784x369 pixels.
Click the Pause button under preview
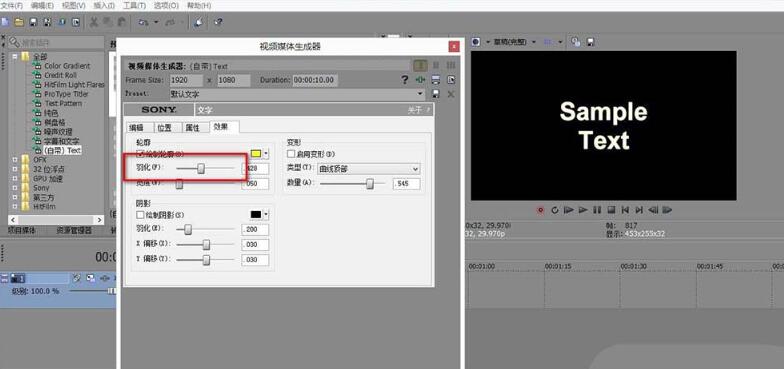[x=597, y=210]
